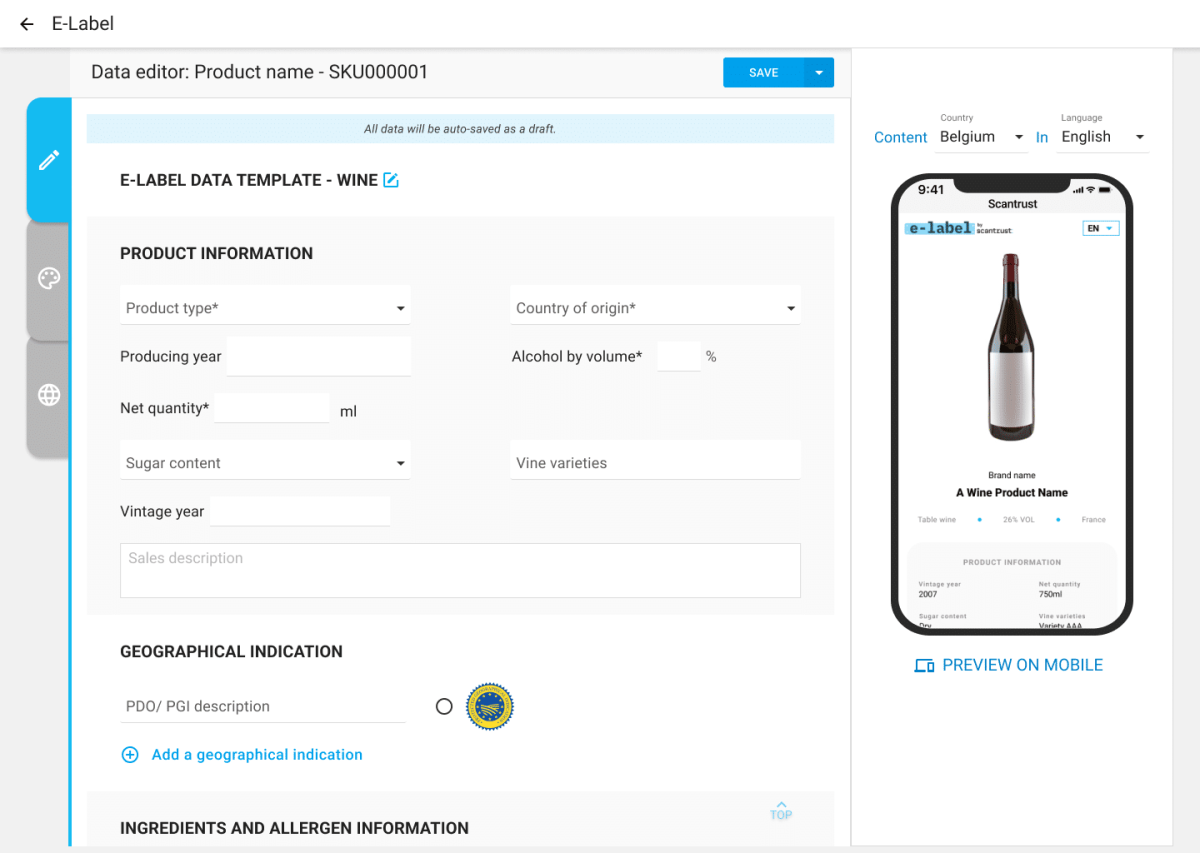Screen dimensions: 1200x853
Task: Click PREVIEW ON MOBILE link
Action: point(1023,666)
